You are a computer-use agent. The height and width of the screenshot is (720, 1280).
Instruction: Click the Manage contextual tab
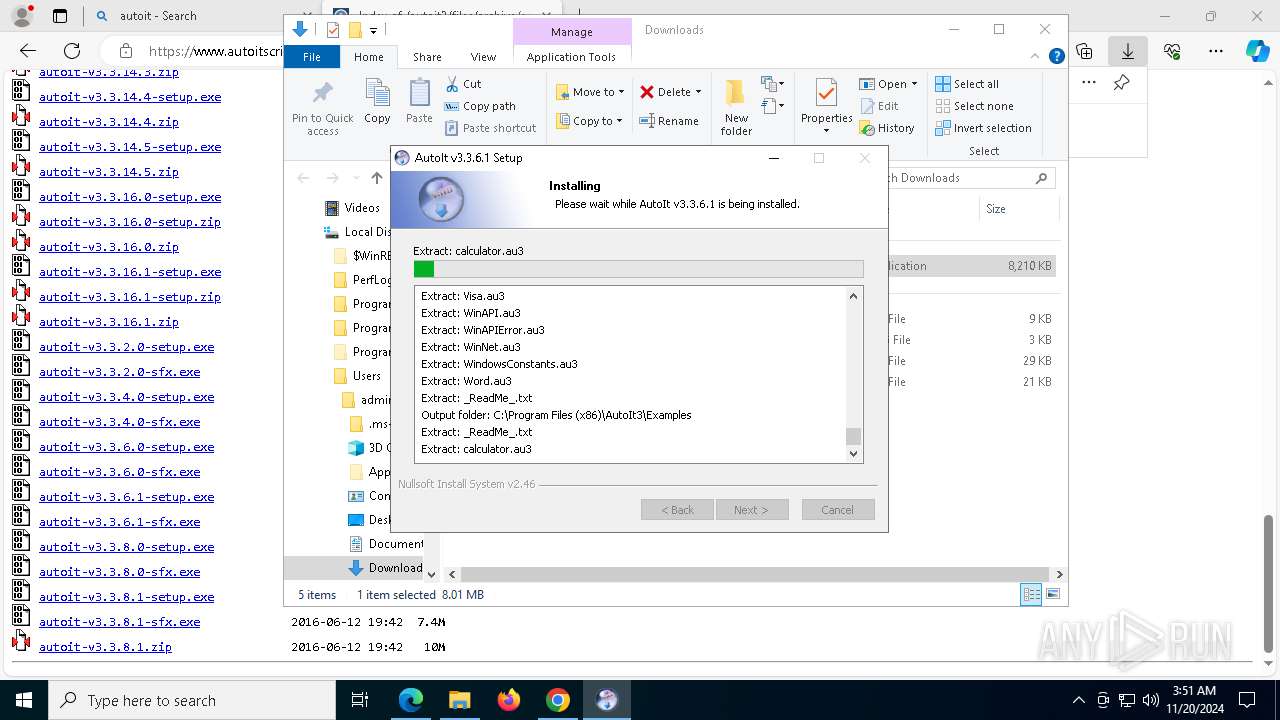[x=572, y=32]
